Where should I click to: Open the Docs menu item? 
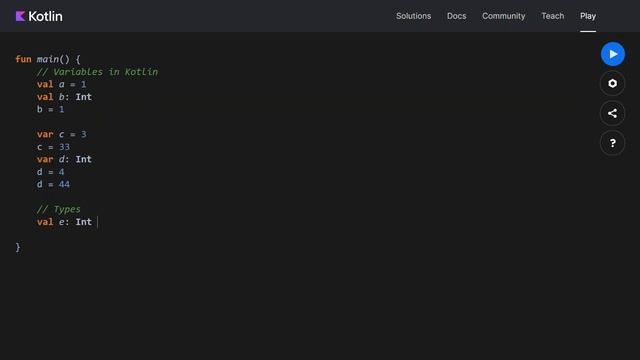click(456, 16)
